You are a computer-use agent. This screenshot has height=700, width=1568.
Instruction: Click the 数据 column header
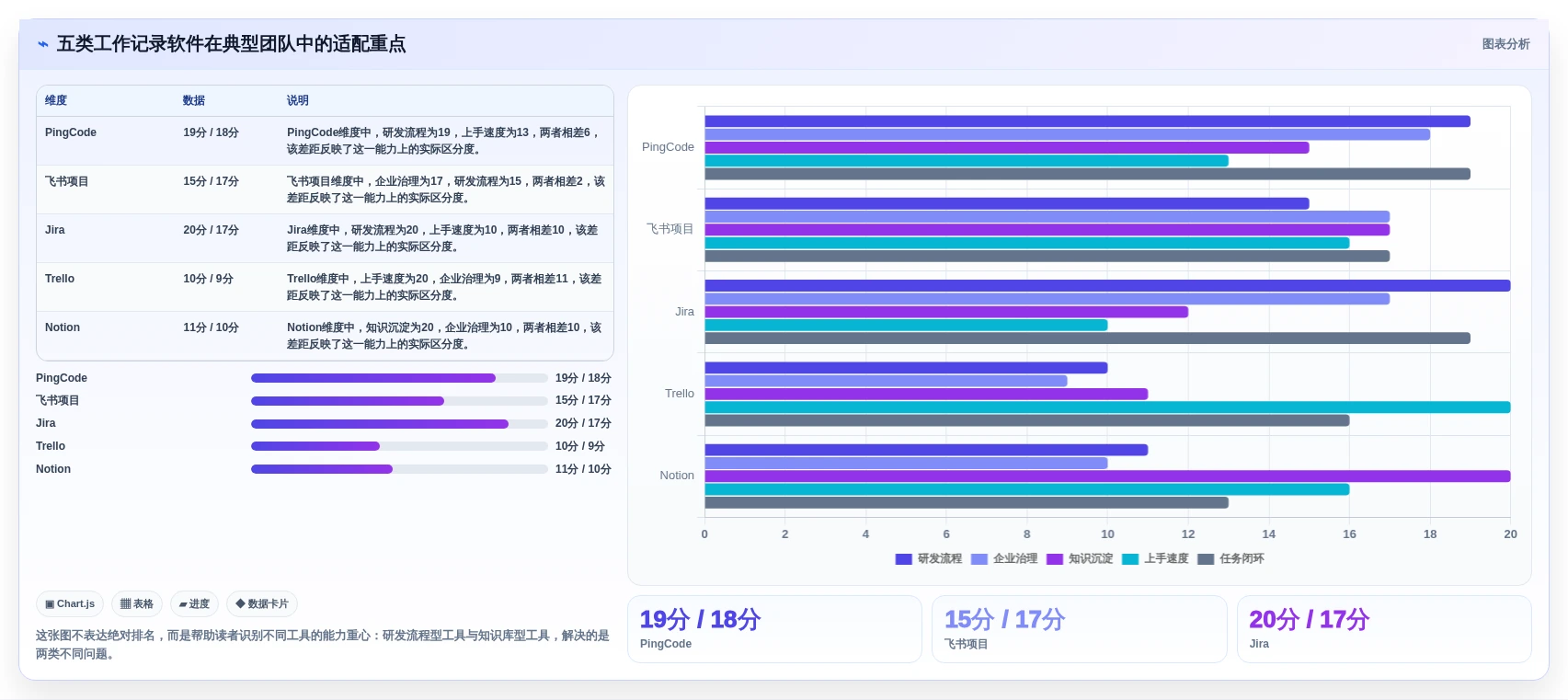(194, 100)
